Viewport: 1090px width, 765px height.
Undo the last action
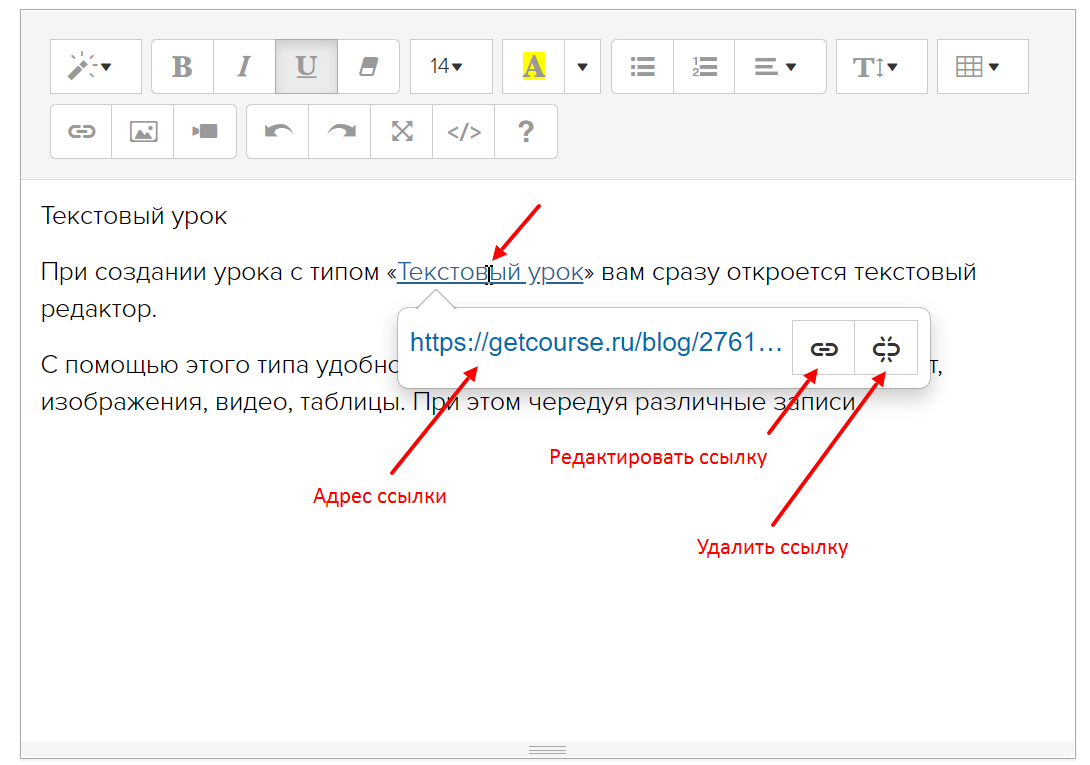click(278, 132)
